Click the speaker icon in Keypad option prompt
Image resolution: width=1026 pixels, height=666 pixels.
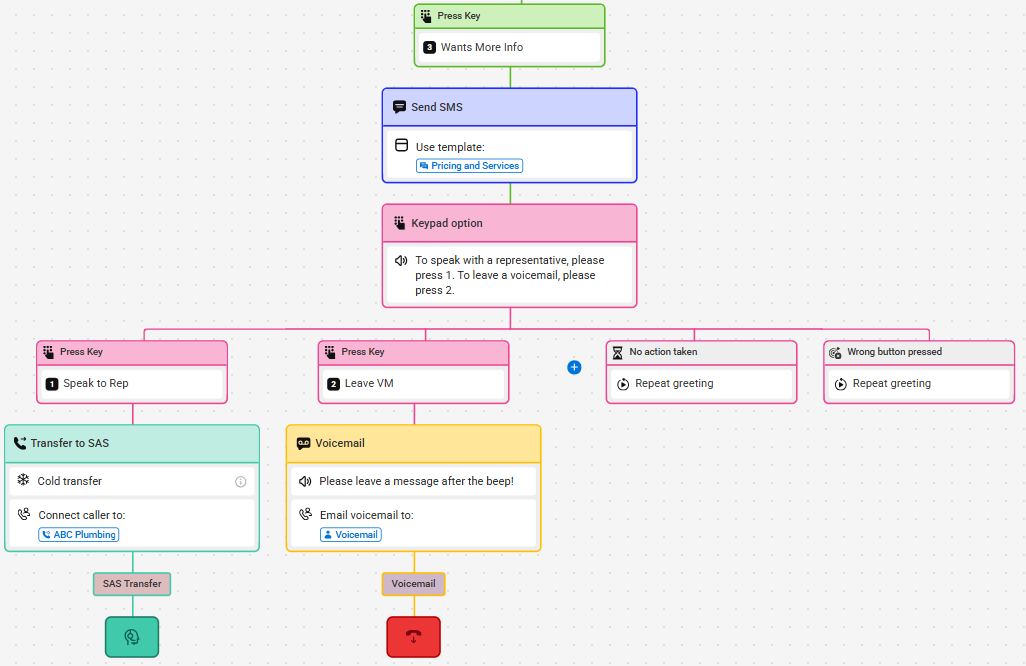point(401,260)
